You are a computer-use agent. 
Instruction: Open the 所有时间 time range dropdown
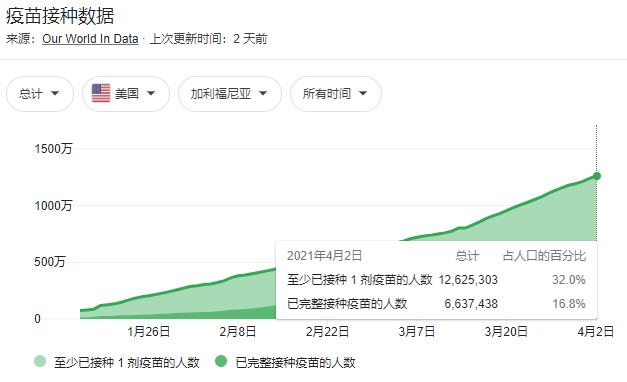[336, 94]
